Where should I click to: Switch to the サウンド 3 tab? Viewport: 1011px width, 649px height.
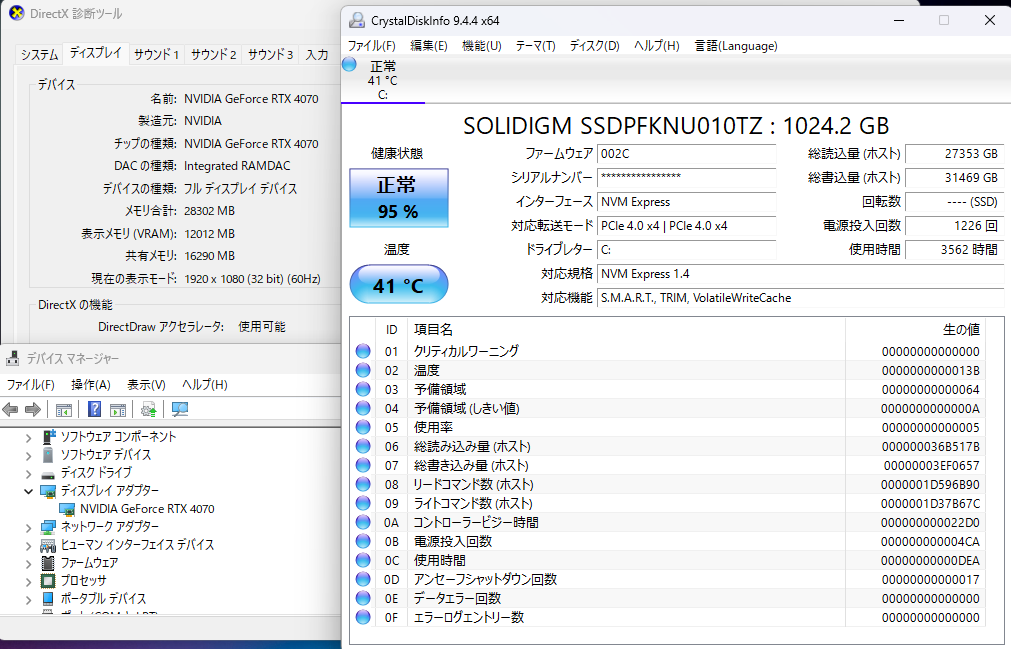tap(271, 55)
